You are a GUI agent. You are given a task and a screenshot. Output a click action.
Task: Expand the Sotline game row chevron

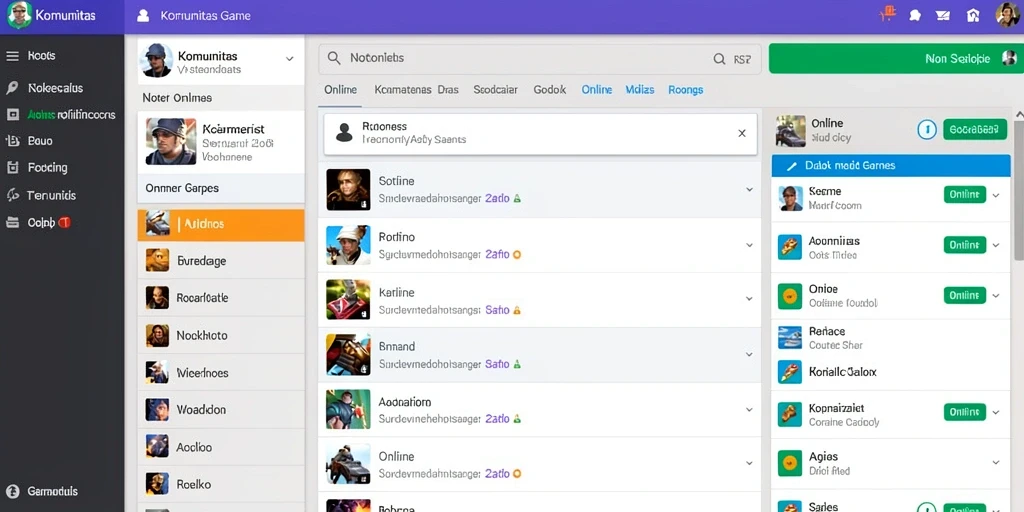pos(749,189)
